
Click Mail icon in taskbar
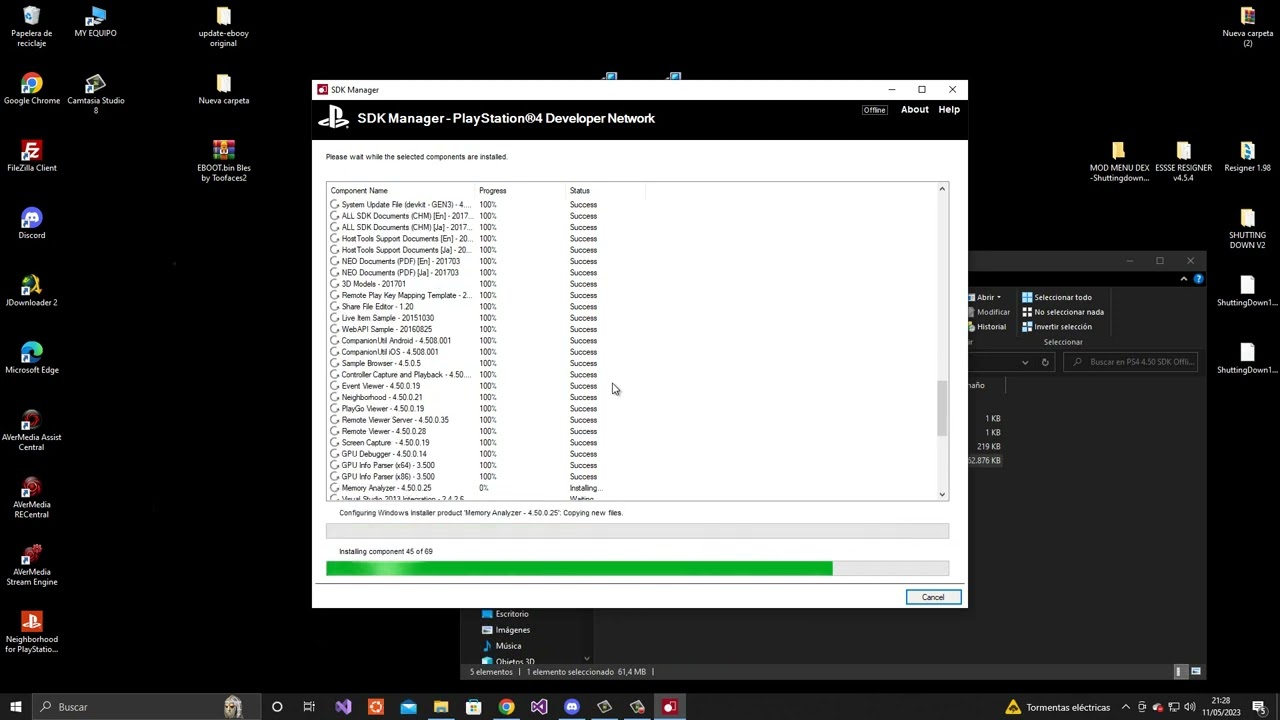[x=408, y=707]
